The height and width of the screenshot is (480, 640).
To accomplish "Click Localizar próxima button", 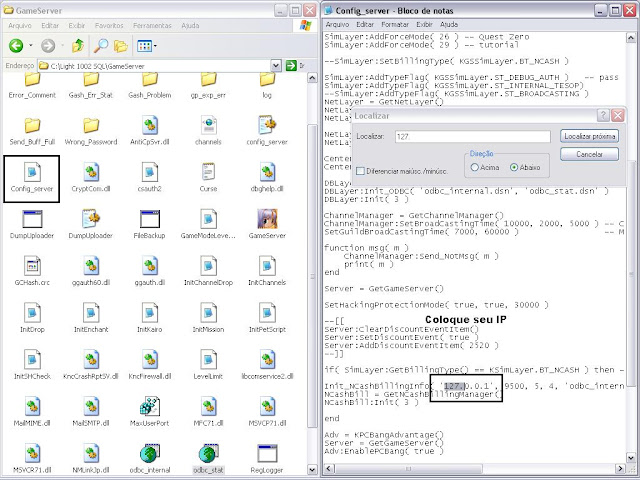I will pos(589,136).
